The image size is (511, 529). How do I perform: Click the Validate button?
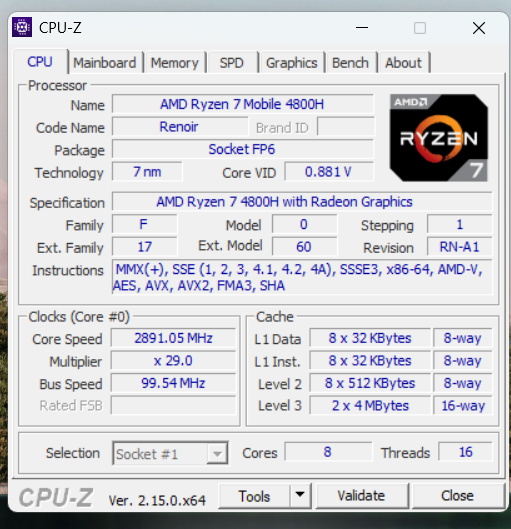[361, 495]
